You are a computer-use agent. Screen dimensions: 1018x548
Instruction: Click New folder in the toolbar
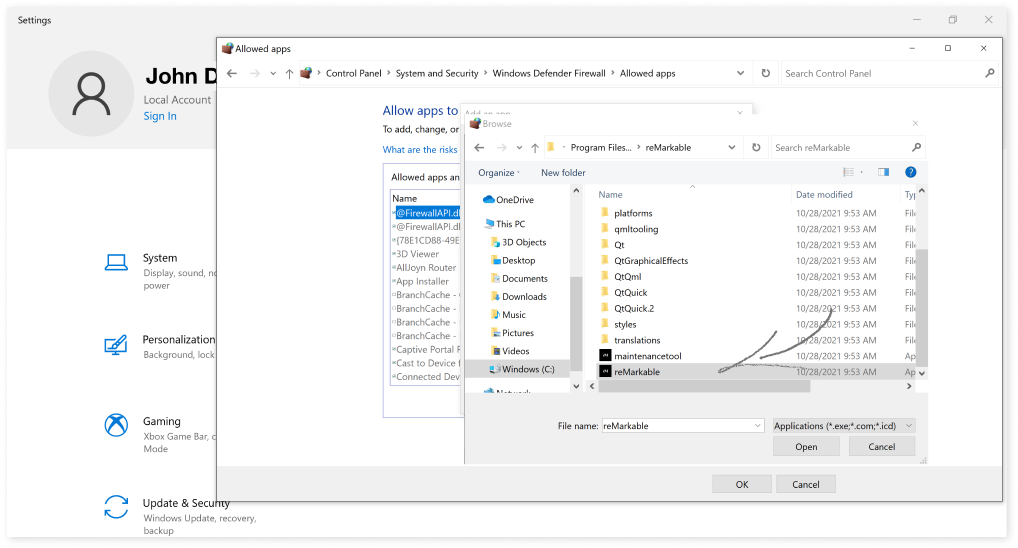click(x=563, y=173)
